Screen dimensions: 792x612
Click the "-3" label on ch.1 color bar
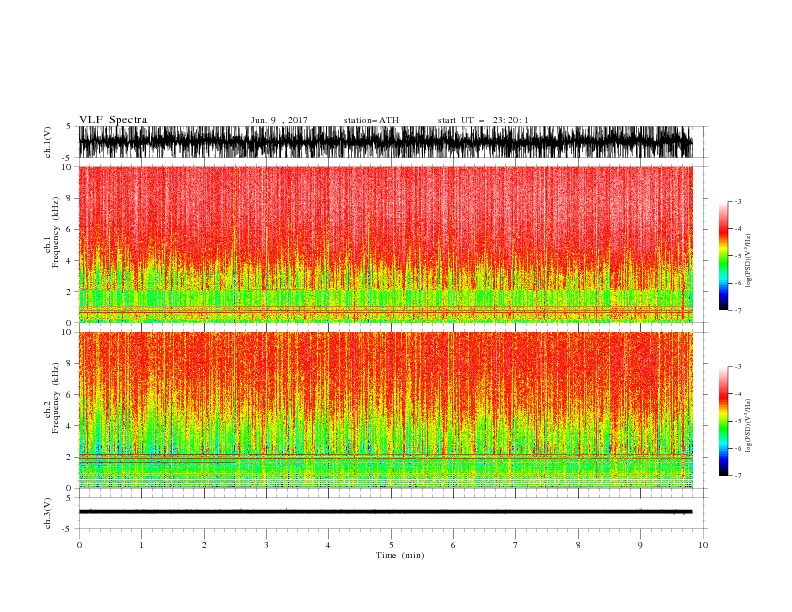pyautogui.click(x=737, y=201)
